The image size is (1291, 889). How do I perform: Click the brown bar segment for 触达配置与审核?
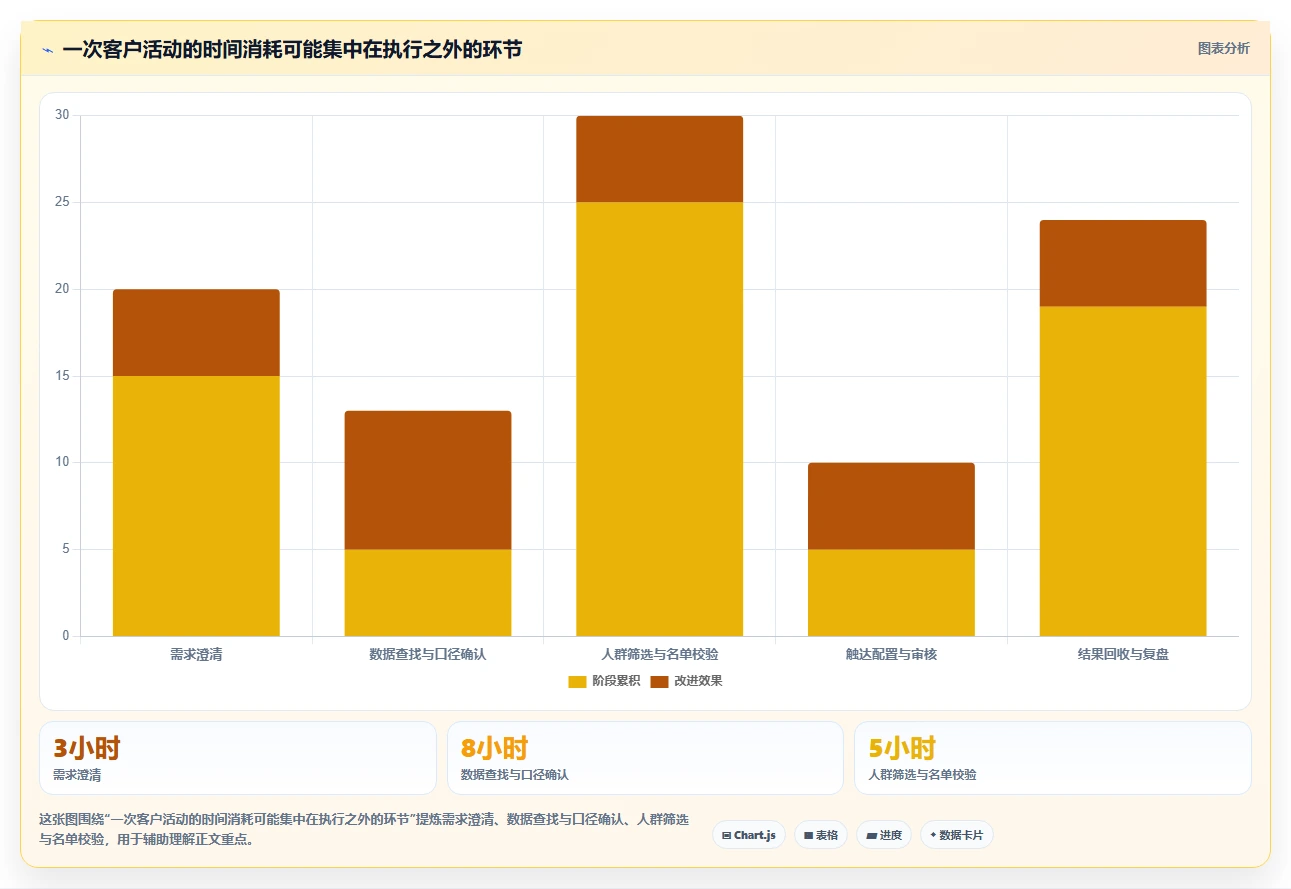pos(891,506)
